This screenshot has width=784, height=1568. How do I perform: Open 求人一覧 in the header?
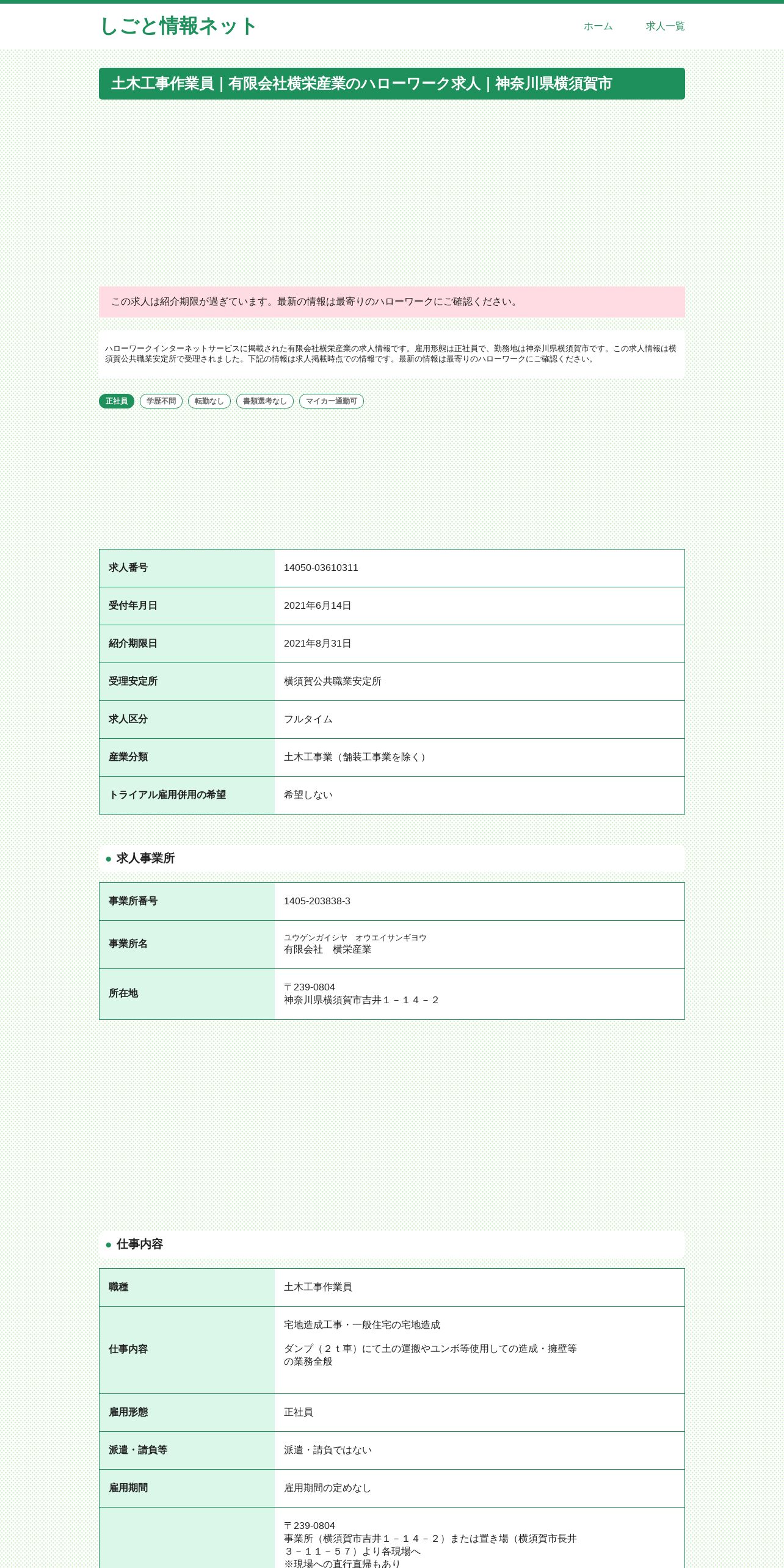[665, 26]
